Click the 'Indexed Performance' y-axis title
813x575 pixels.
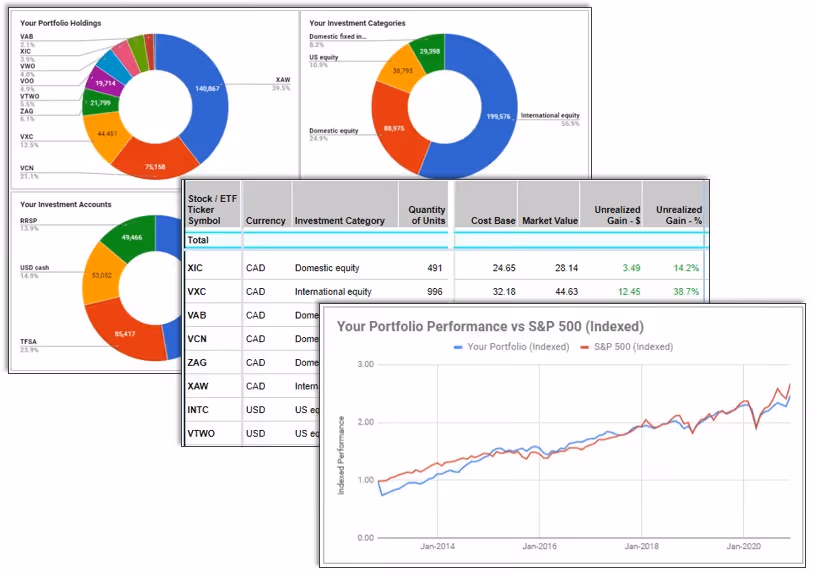pos(341,455)
